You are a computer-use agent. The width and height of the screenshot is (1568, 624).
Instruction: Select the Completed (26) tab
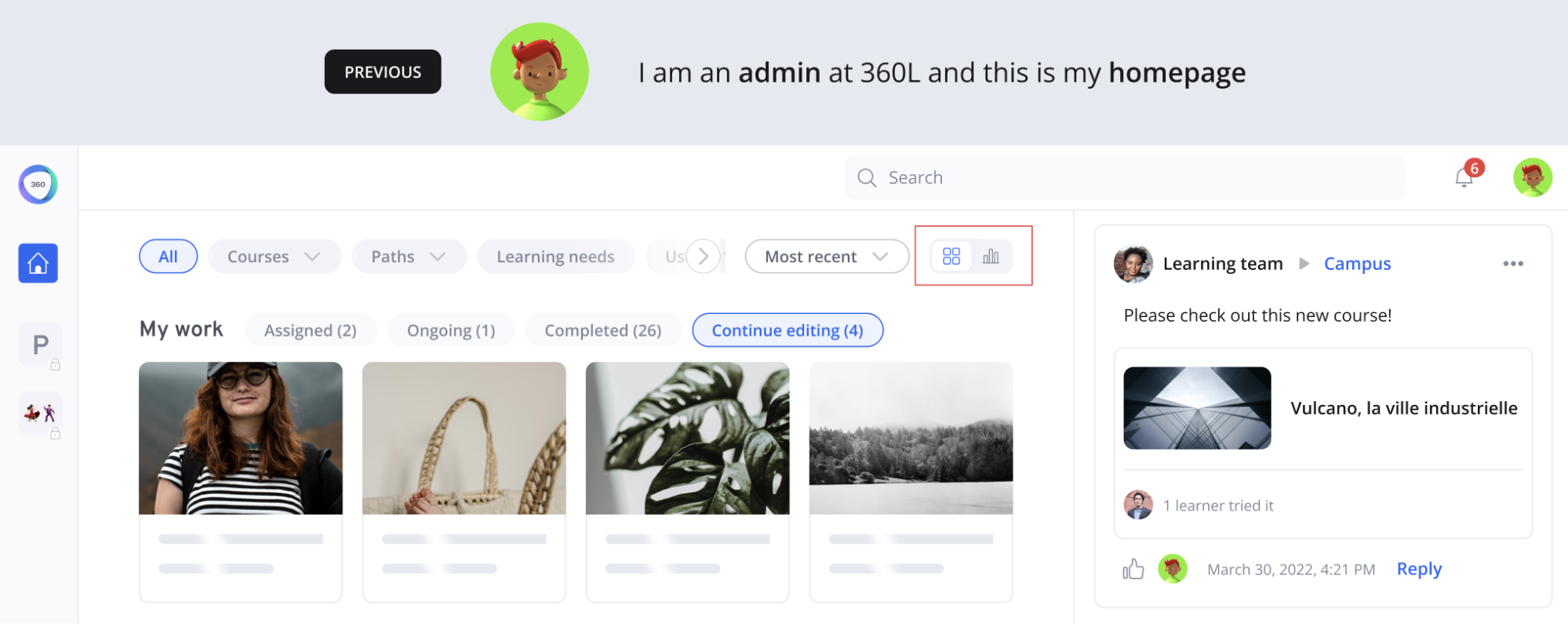tap(602, 330)
